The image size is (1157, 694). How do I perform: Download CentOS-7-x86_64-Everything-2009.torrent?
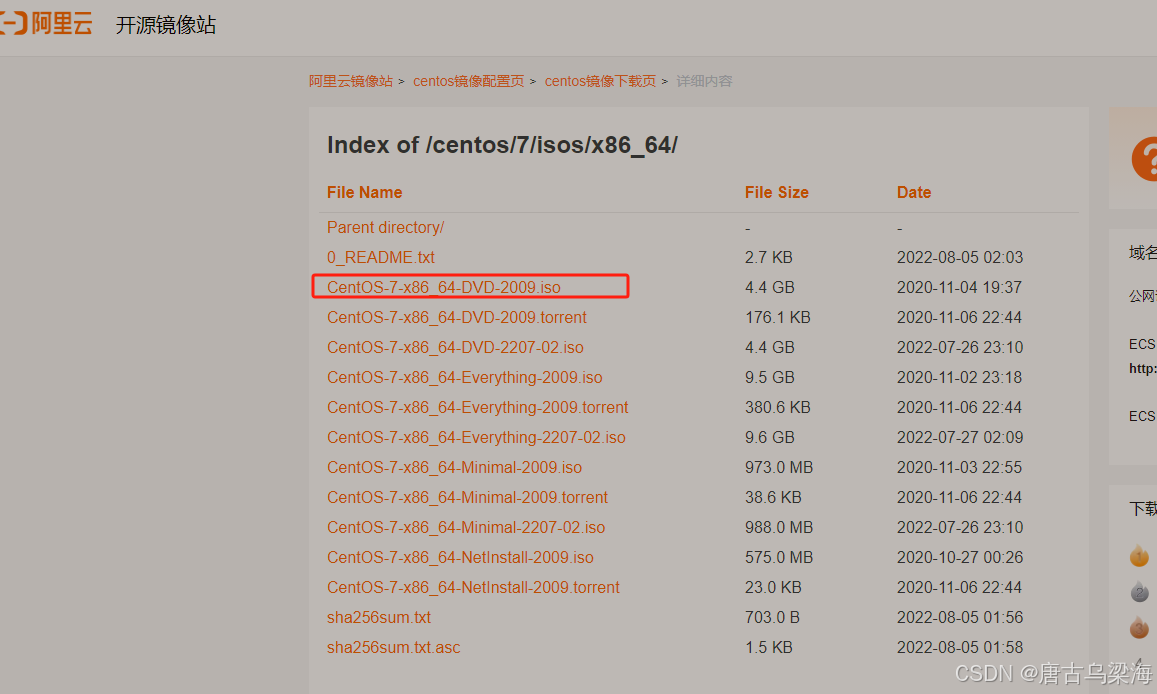click(x=477, y=407)
